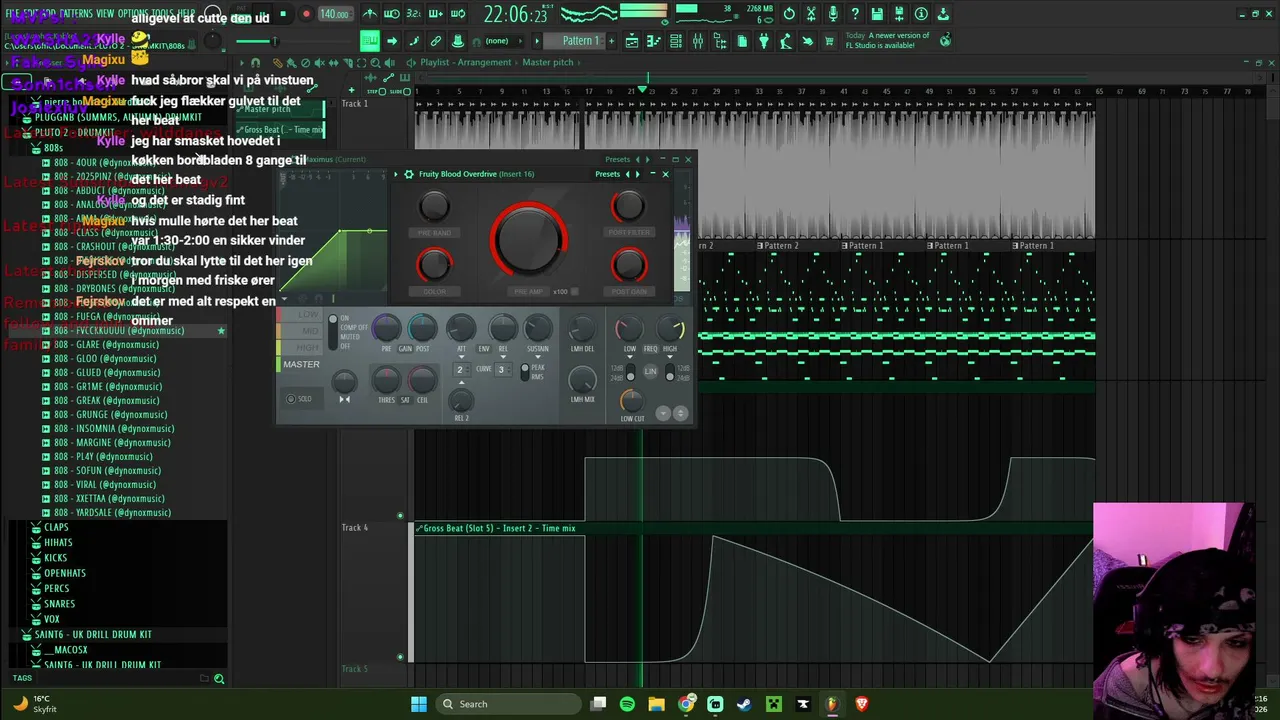
Task: Select the Paint brush tool in Playlist
Action: coord(292,63)
